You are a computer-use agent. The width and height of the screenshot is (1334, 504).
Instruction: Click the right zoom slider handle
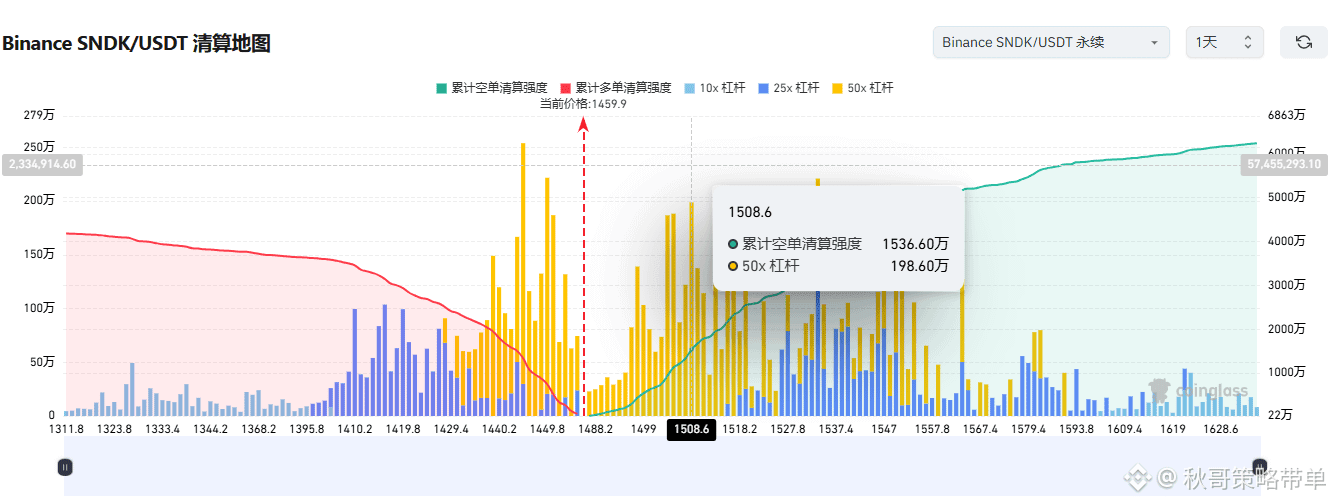pyautogui.click(x=1260, y=466)
